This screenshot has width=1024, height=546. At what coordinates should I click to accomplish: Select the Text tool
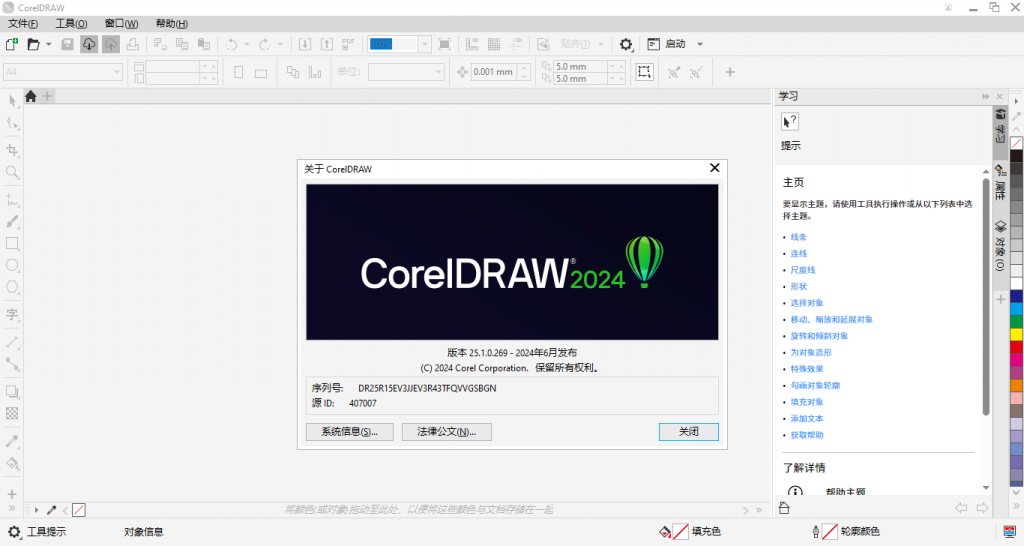coord(12,314)
